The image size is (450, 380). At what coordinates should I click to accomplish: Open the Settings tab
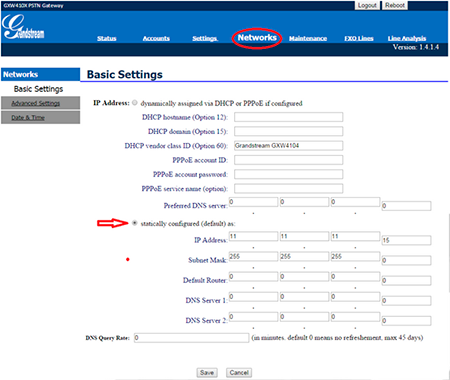pyautogui.click(x=205, y=38)
